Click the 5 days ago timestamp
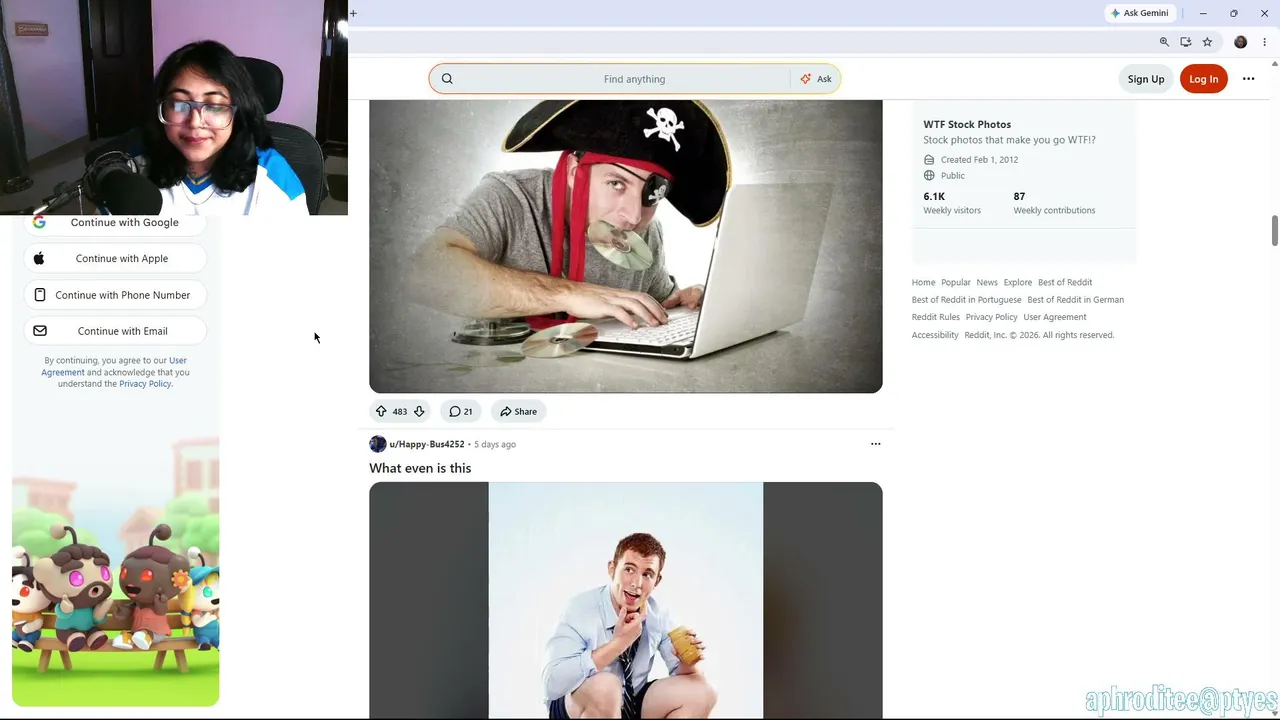The height and width of the screenshot is (720, 1280). pos(495,444)
